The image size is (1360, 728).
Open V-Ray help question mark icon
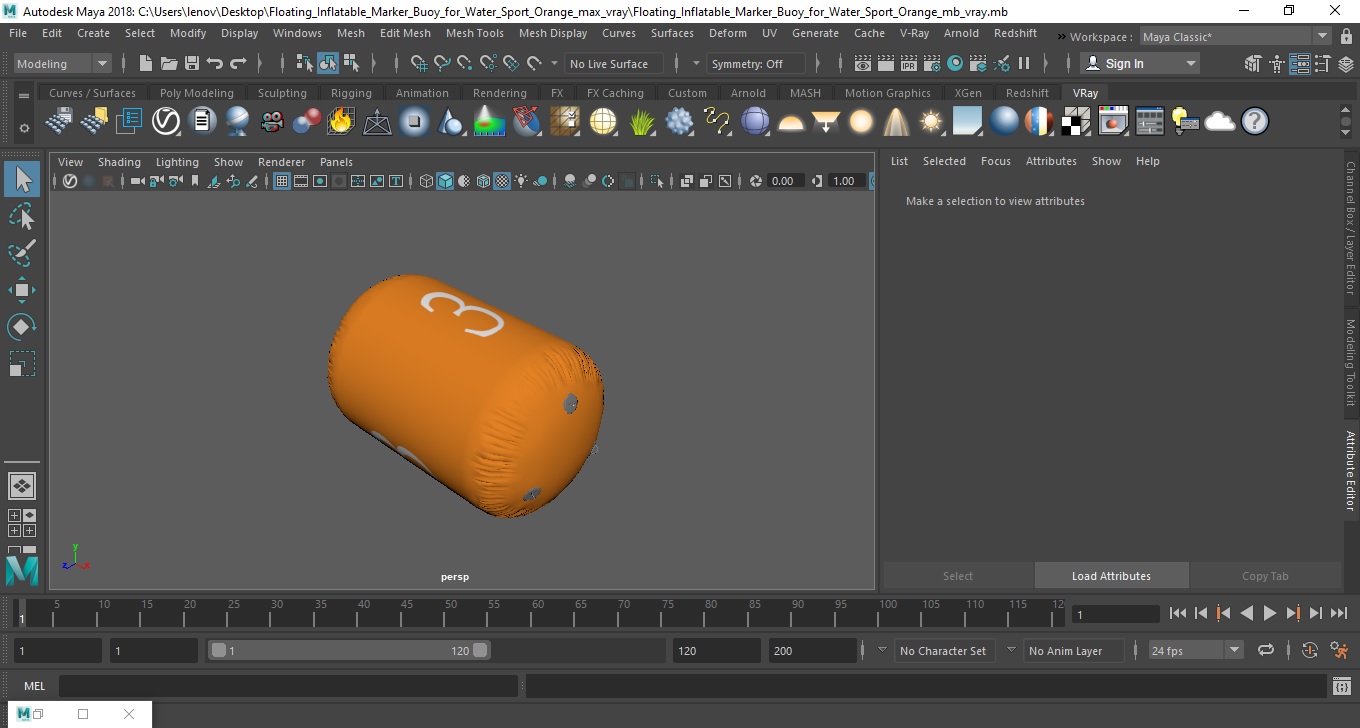click(x=1254, y=122)
